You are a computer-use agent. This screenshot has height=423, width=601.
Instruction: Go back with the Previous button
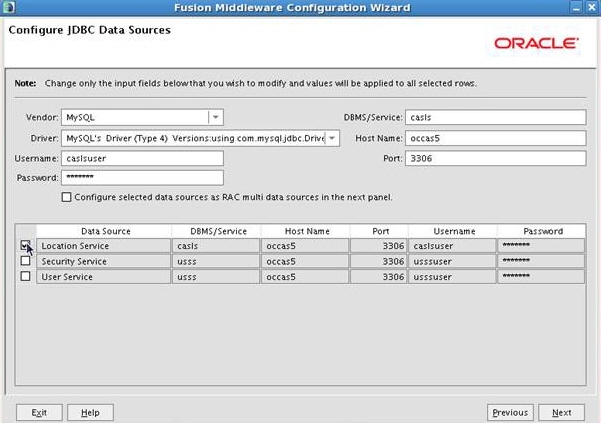point(509,412)
